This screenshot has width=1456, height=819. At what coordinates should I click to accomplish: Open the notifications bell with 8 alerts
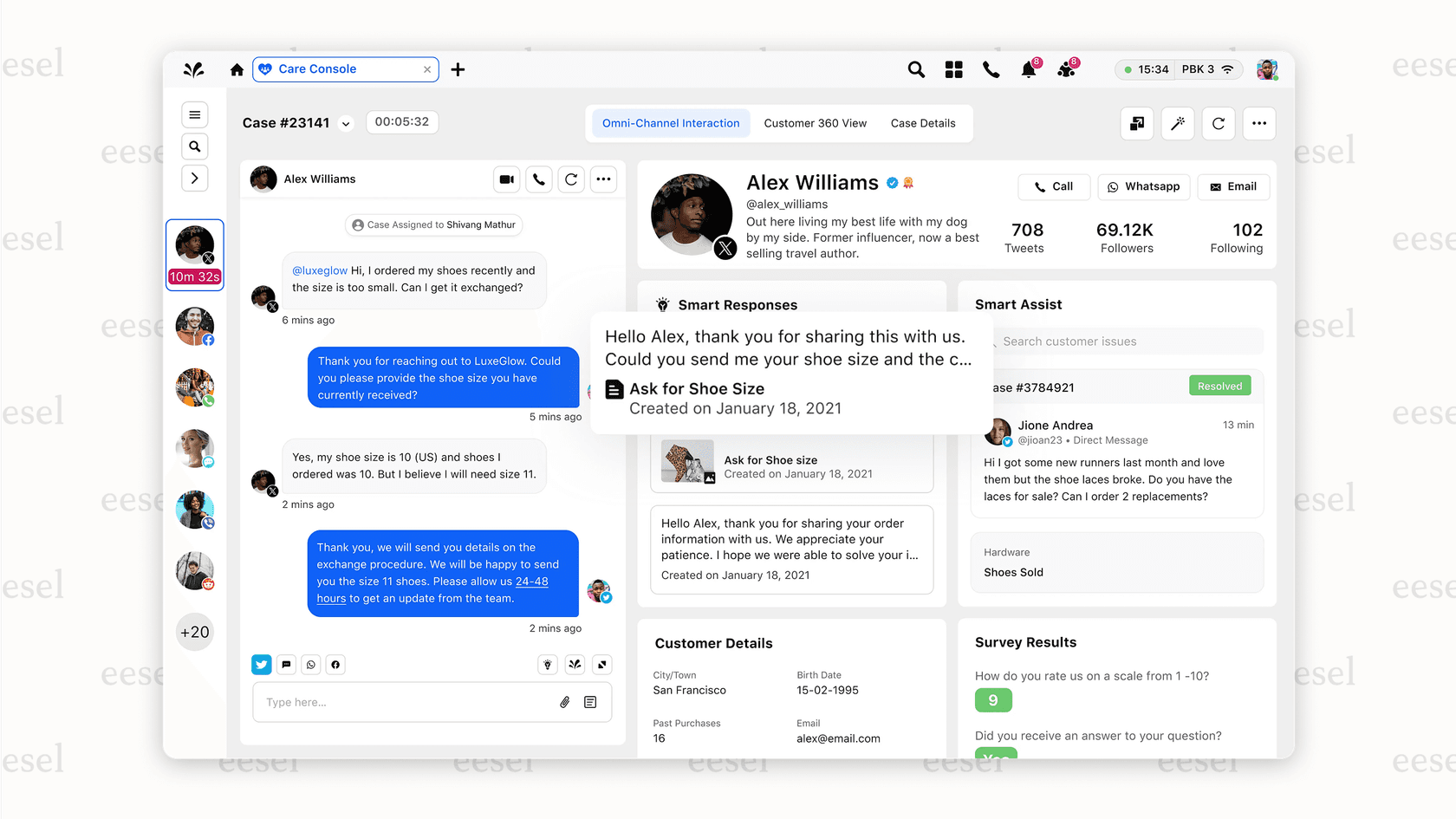point(1029,69)
